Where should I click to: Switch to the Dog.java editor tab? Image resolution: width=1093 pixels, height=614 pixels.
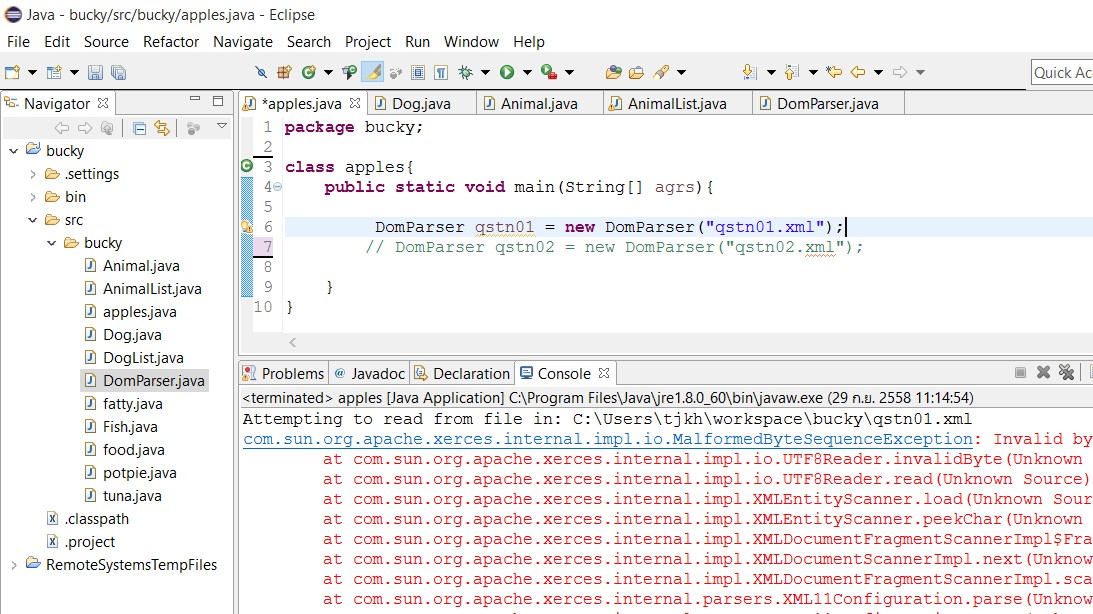pos(420,101)
